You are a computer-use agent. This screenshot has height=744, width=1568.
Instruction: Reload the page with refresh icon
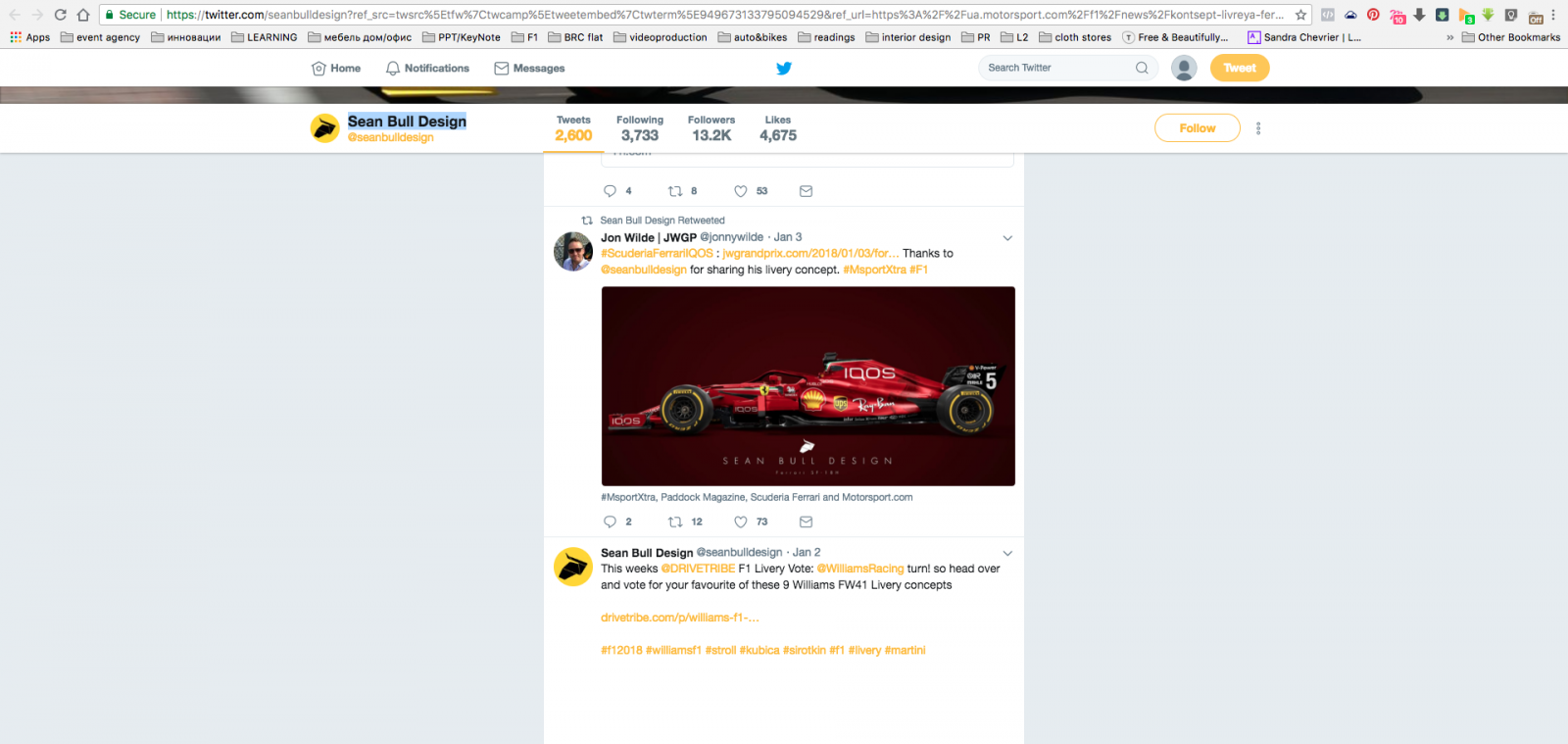[61, 15]
